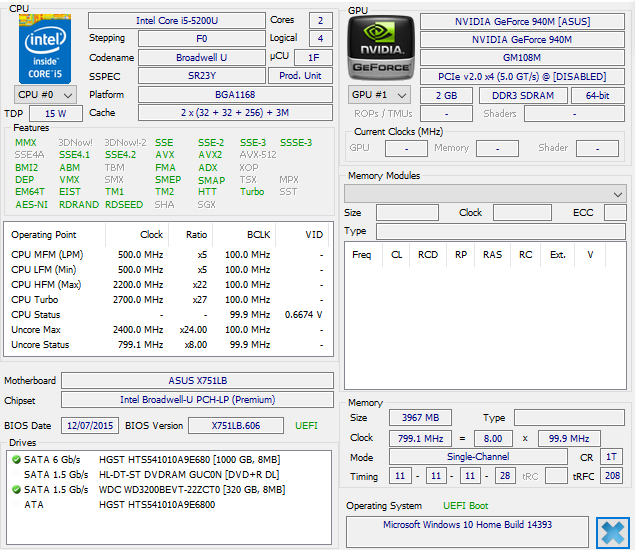Click the NVIDIA GeForce 940M [ASUS] field

pos(522,21)
